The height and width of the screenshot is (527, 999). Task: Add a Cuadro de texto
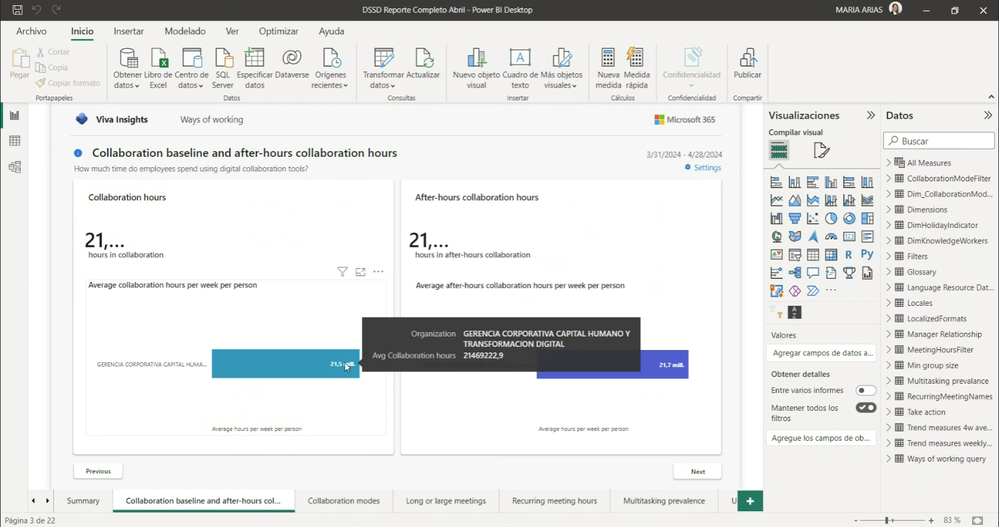(x=520, y=68)
